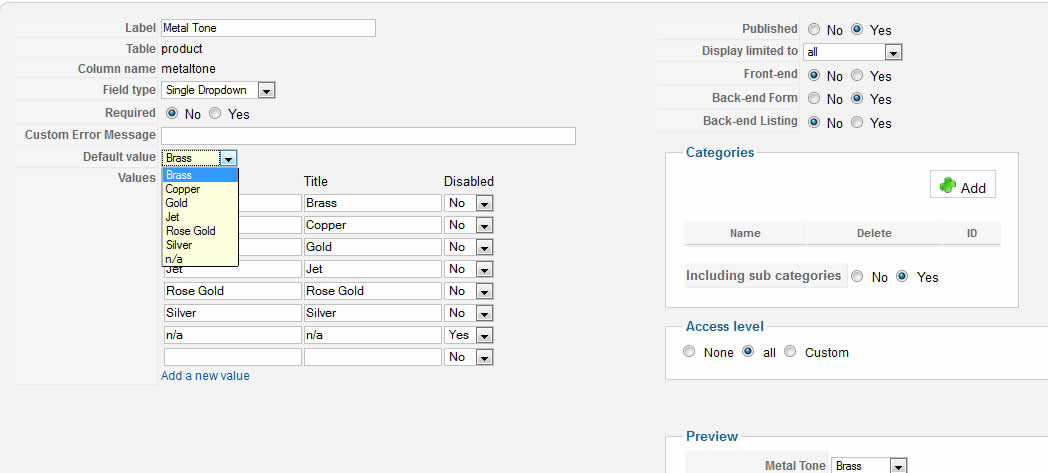The image size is (1048, 473).
Task: Click the Add a new value link
Action: (205, 376)
